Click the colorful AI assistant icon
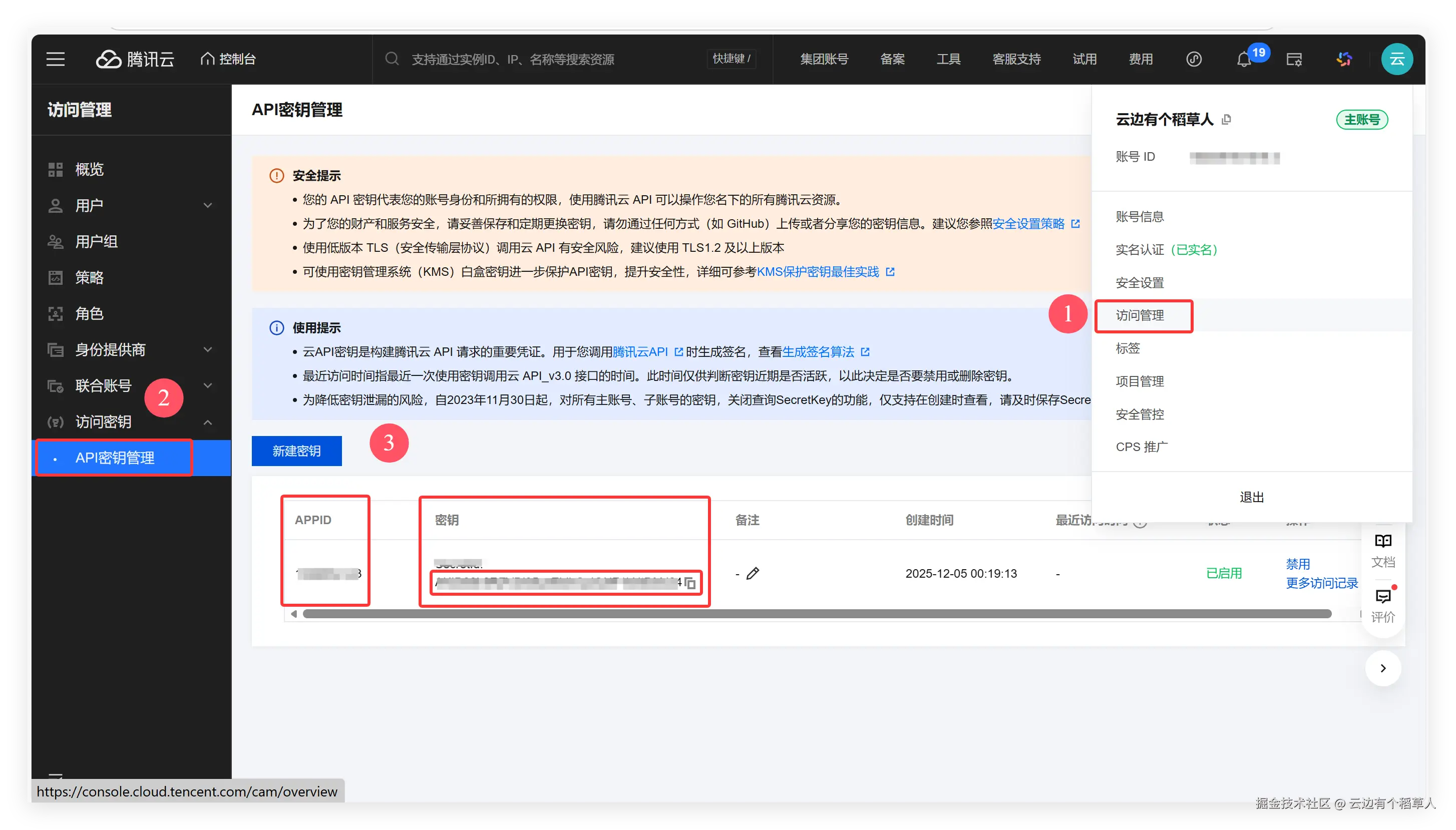Image resolution: width=1456 pixels, height=830 pixels. click(x=1344, y=59)
